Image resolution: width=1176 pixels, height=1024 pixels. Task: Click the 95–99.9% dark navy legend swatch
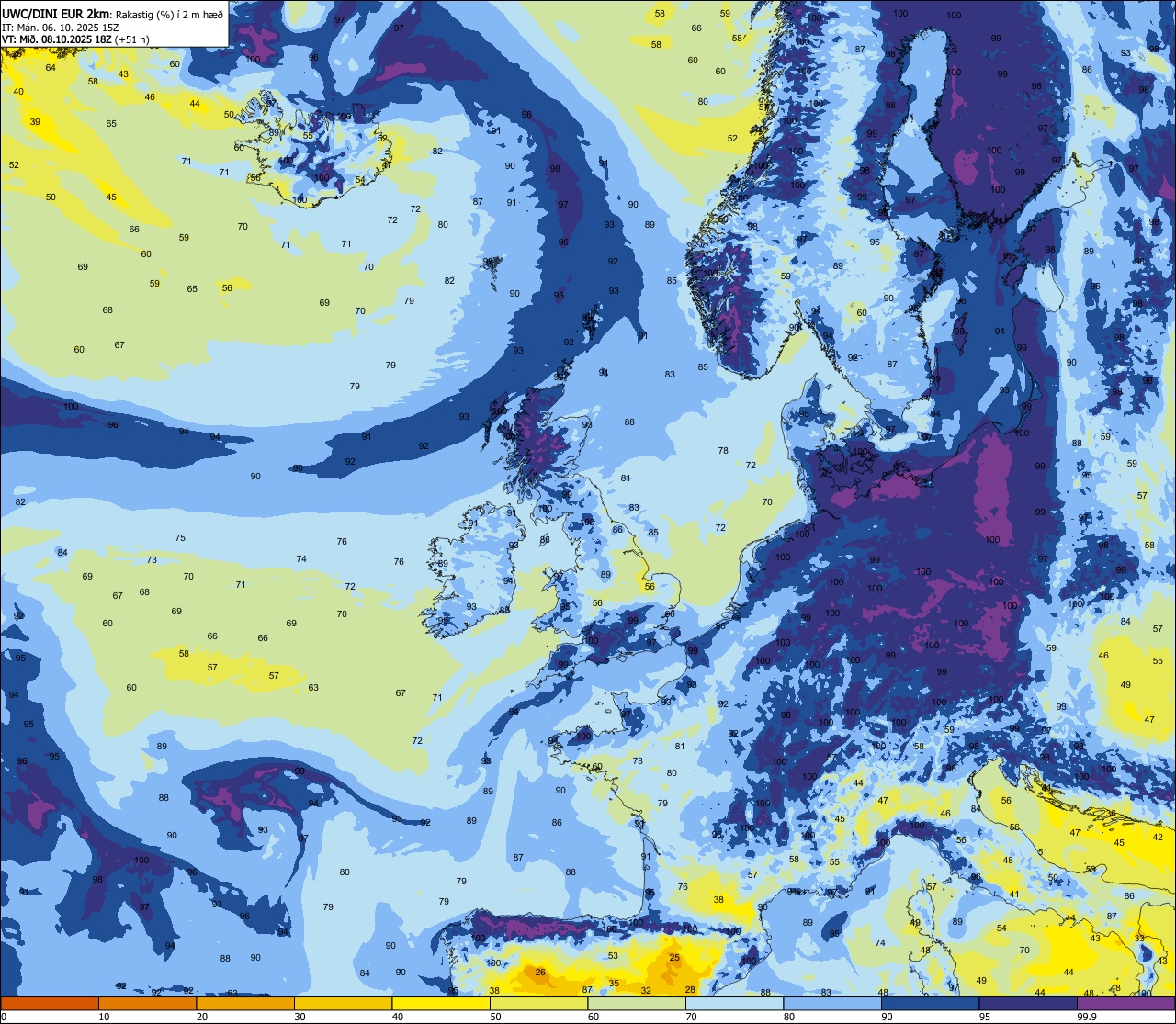pos(1028,1003)
